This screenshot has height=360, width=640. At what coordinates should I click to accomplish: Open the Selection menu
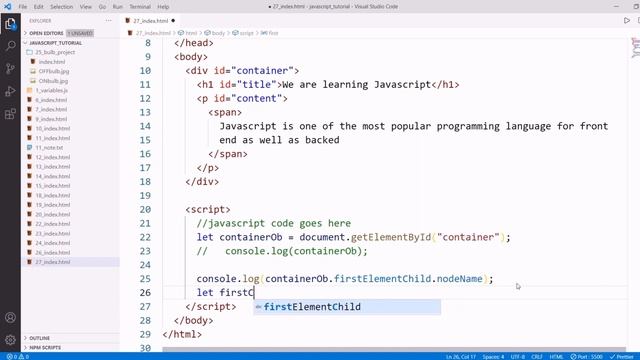(x=62, y=7)
